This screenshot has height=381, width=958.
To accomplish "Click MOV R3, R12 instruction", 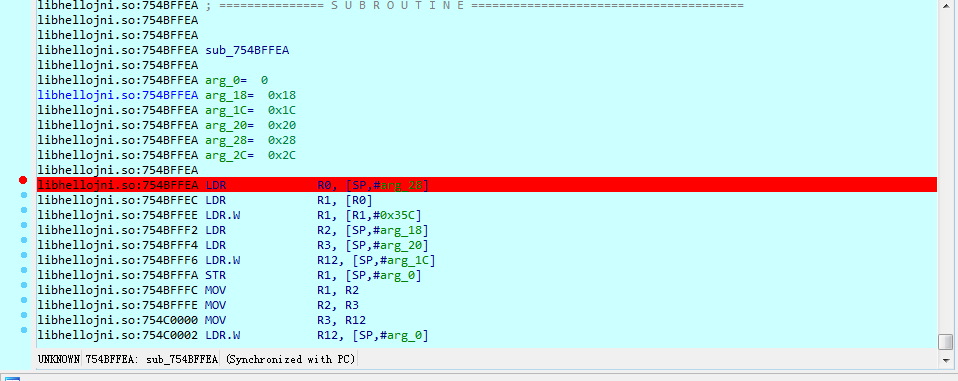I will 286,320.
